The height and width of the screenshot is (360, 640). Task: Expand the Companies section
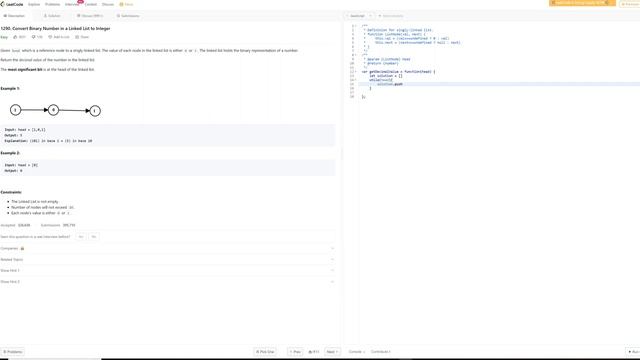[x=167, y=248]
